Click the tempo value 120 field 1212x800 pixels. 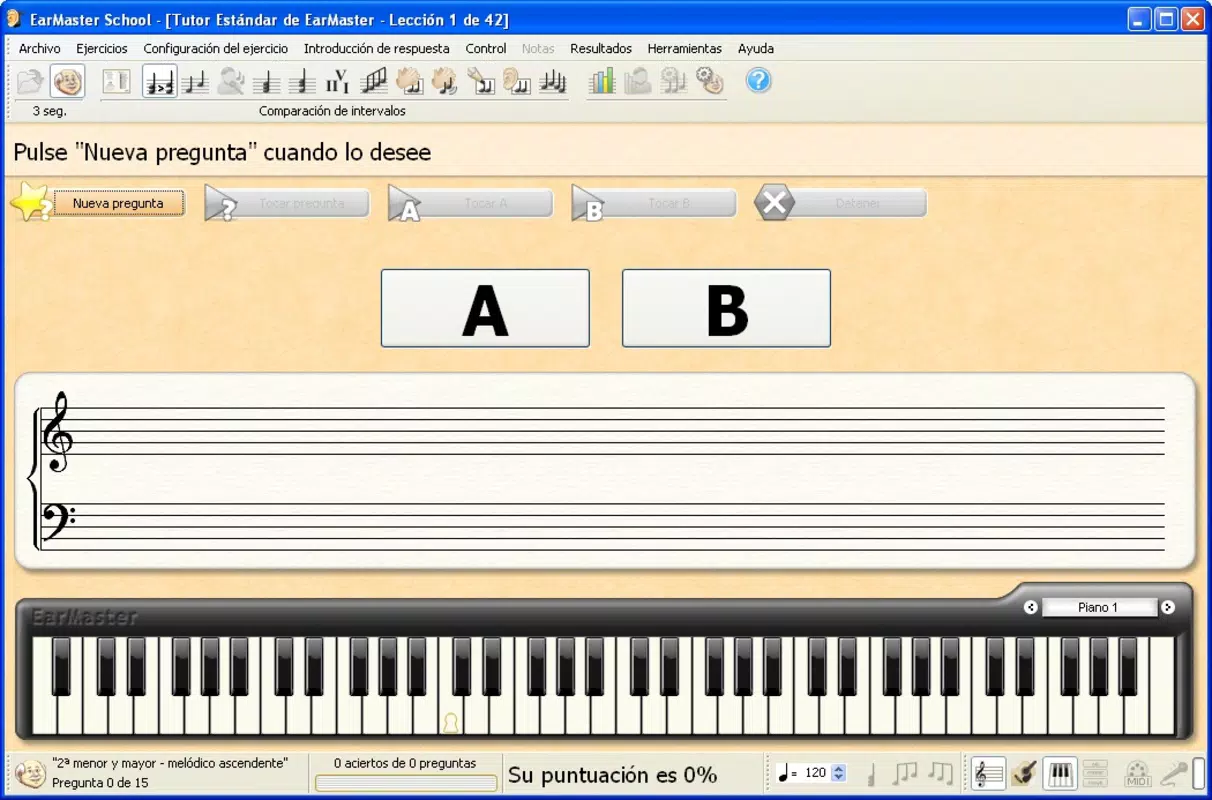tap(816, 773)
